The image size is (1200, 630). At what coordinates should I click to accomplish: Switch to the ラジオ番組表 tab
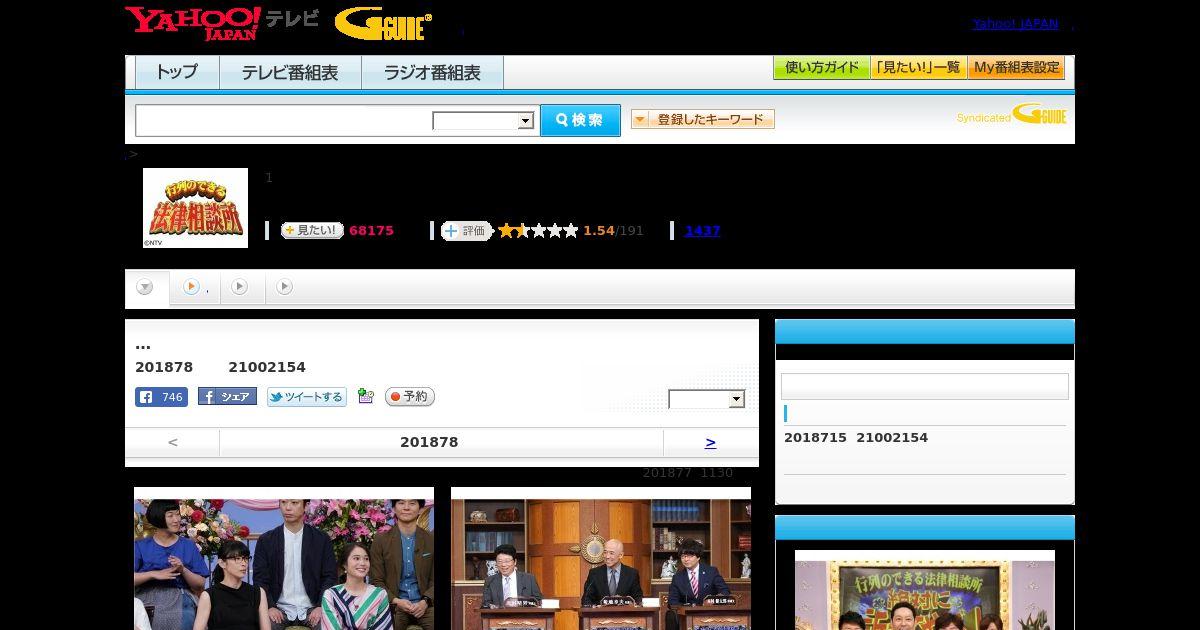(432, 72)
